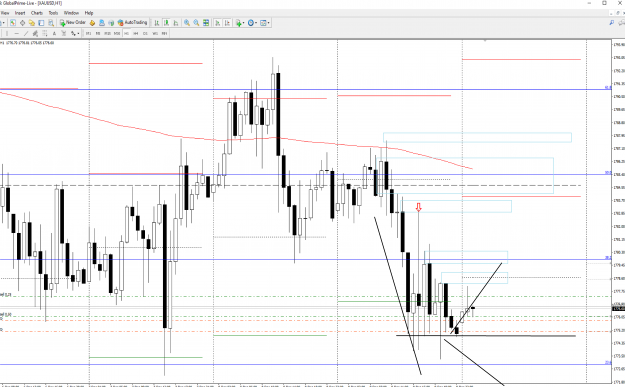The image size is (625, 387).
Task: Open the Data Window icon
Action: [x=22, y=23]
